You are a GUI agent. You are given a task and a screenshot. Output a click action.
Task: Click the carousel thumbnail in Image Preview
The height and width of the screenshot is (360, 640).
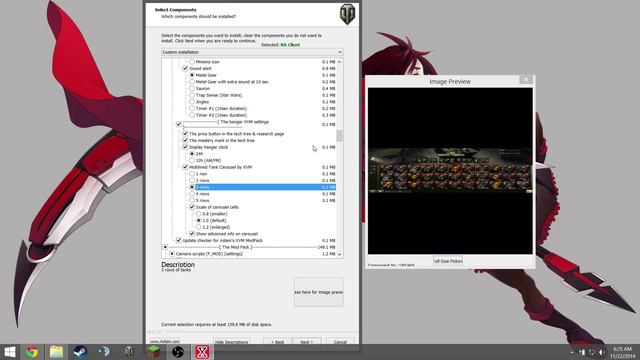click(x=450, y=170)
